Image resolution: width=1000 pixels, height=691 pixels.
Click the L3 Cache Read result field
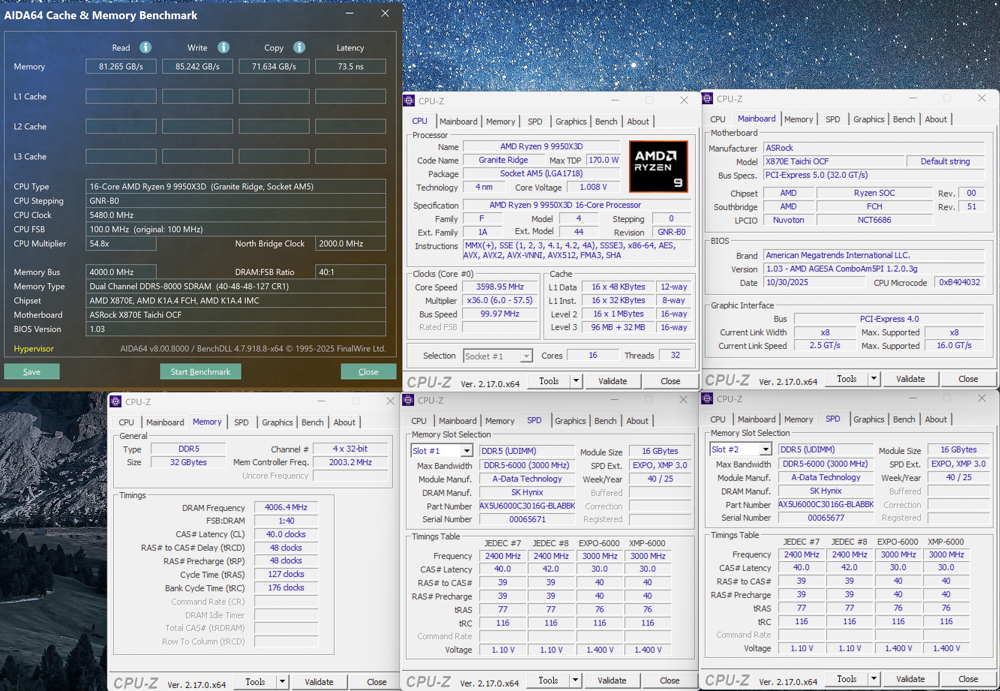pos(120,157)
